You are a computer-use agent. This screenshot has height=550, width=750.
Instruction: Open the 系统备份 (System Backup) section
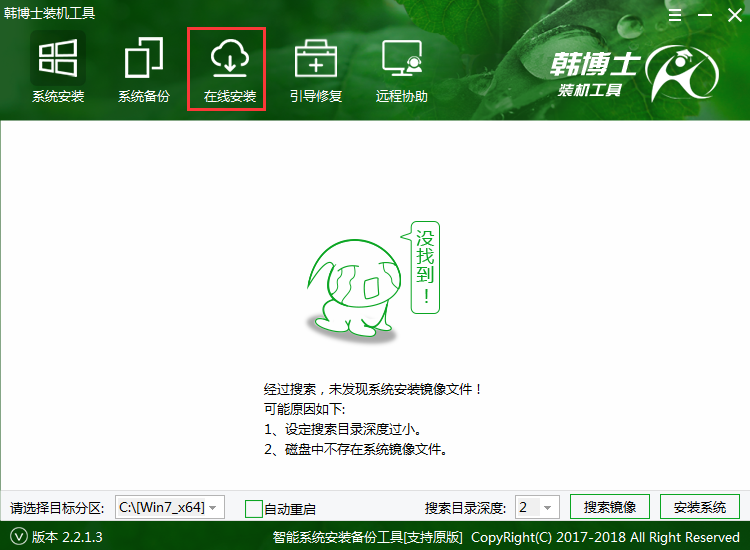coord(143,70)
